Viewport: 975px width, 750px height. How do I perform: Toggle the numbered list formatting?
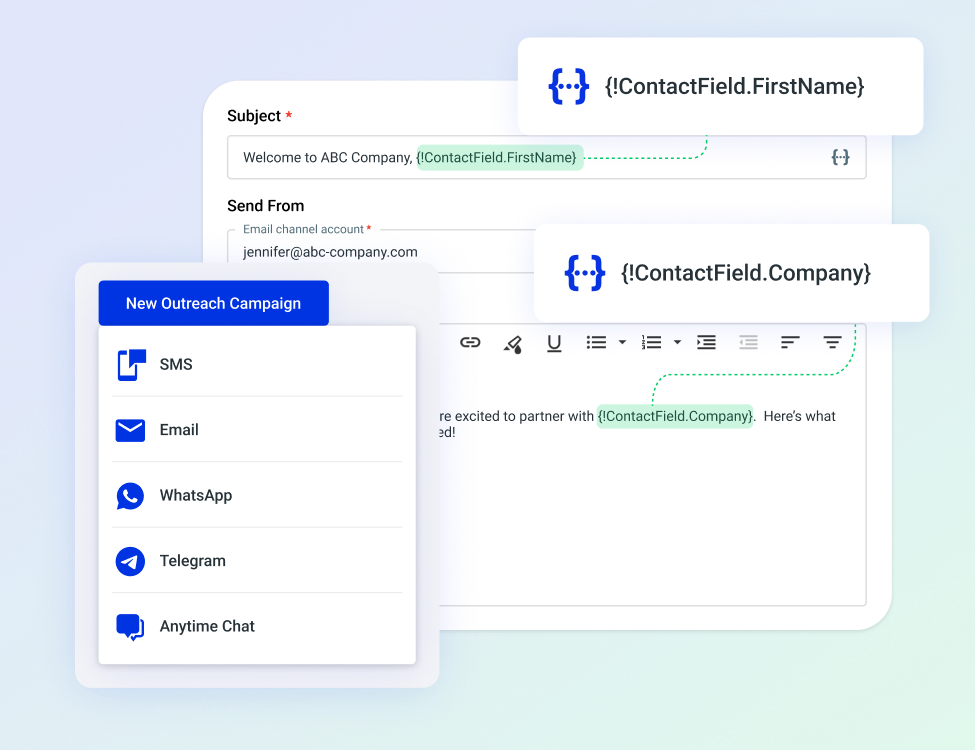pyautogui.click(x=650, y=342)
